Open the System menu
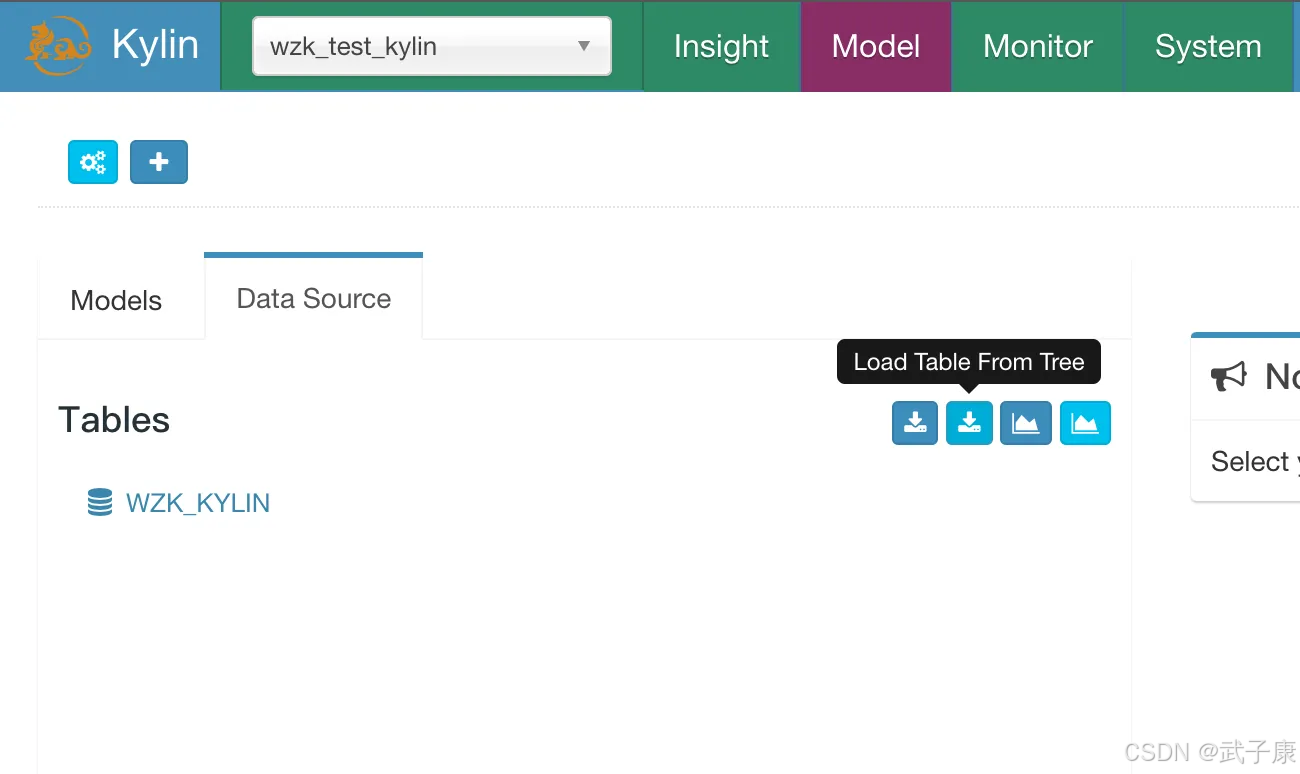Viewport: 1300px width, 774px height. (1208, 46)
